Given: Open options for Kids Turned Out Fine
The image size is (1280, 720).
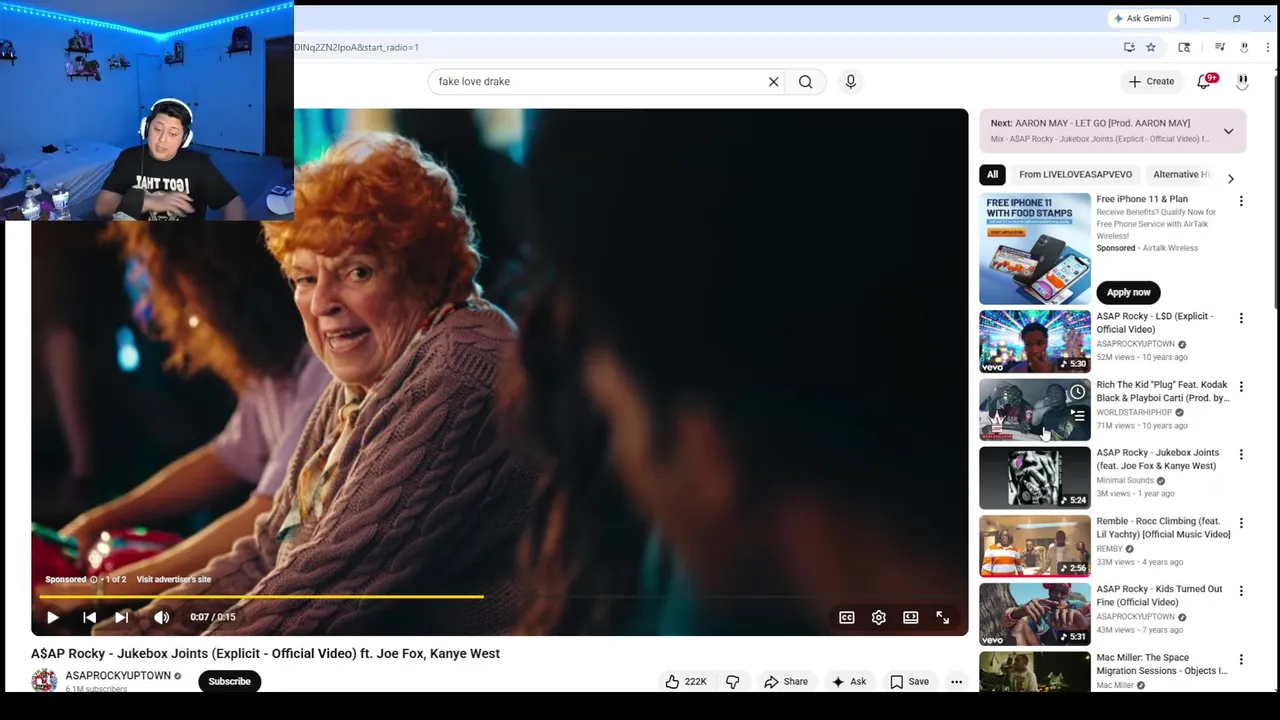Looking at the screenshot, I should (1241, 591).
